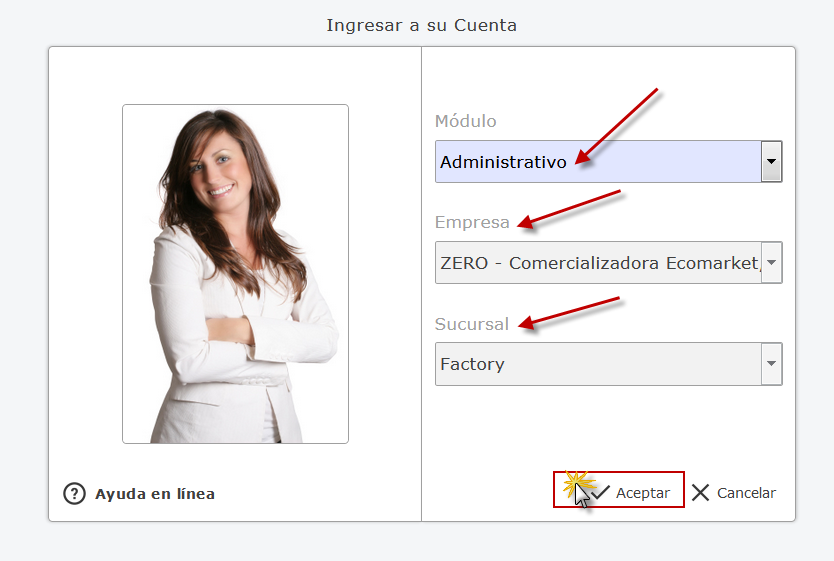Click the ZERO - Comercializadora Ecomarket field

pos(608,262)
